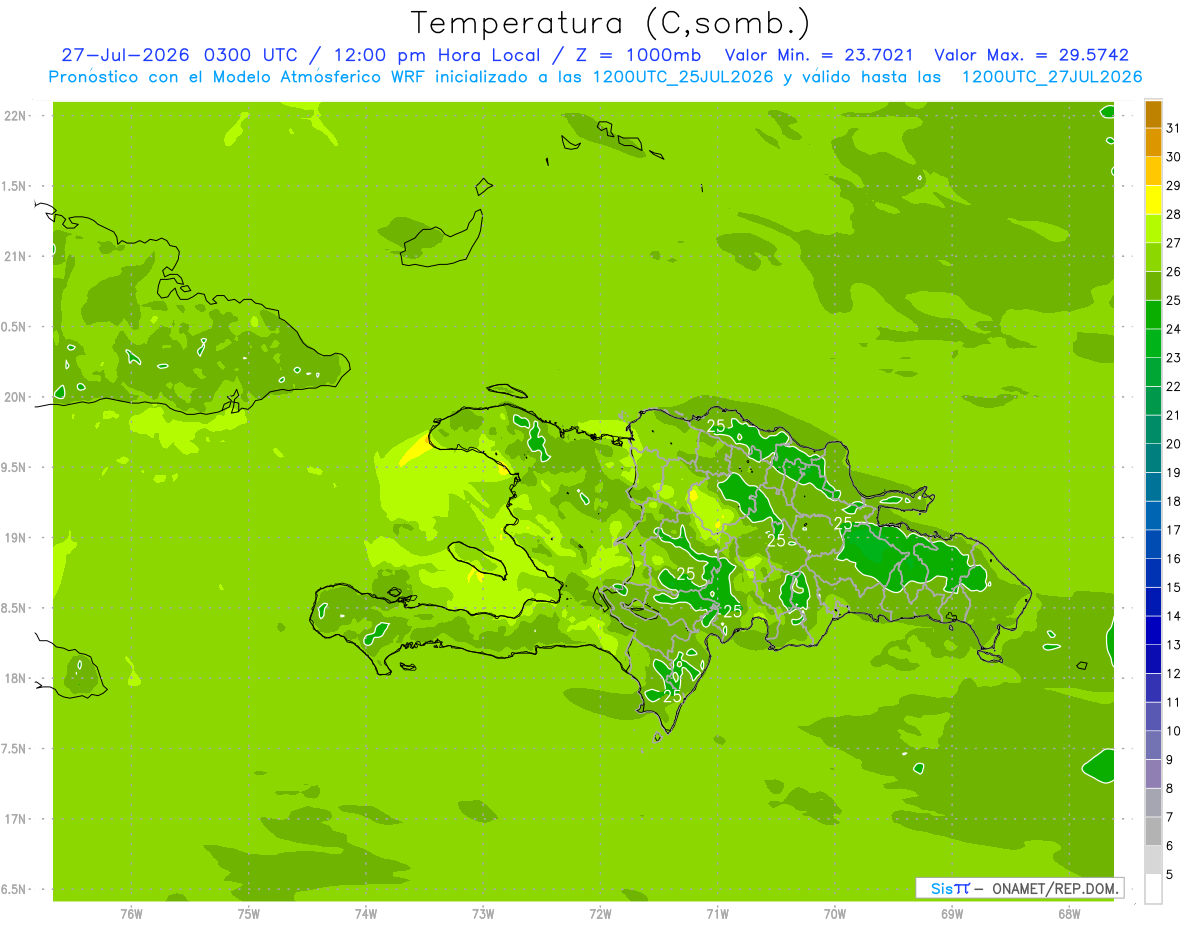1200x927 pixels.
Task: Select the 'Valor Min. = 23.7021' text
Action: coord(818,55)
